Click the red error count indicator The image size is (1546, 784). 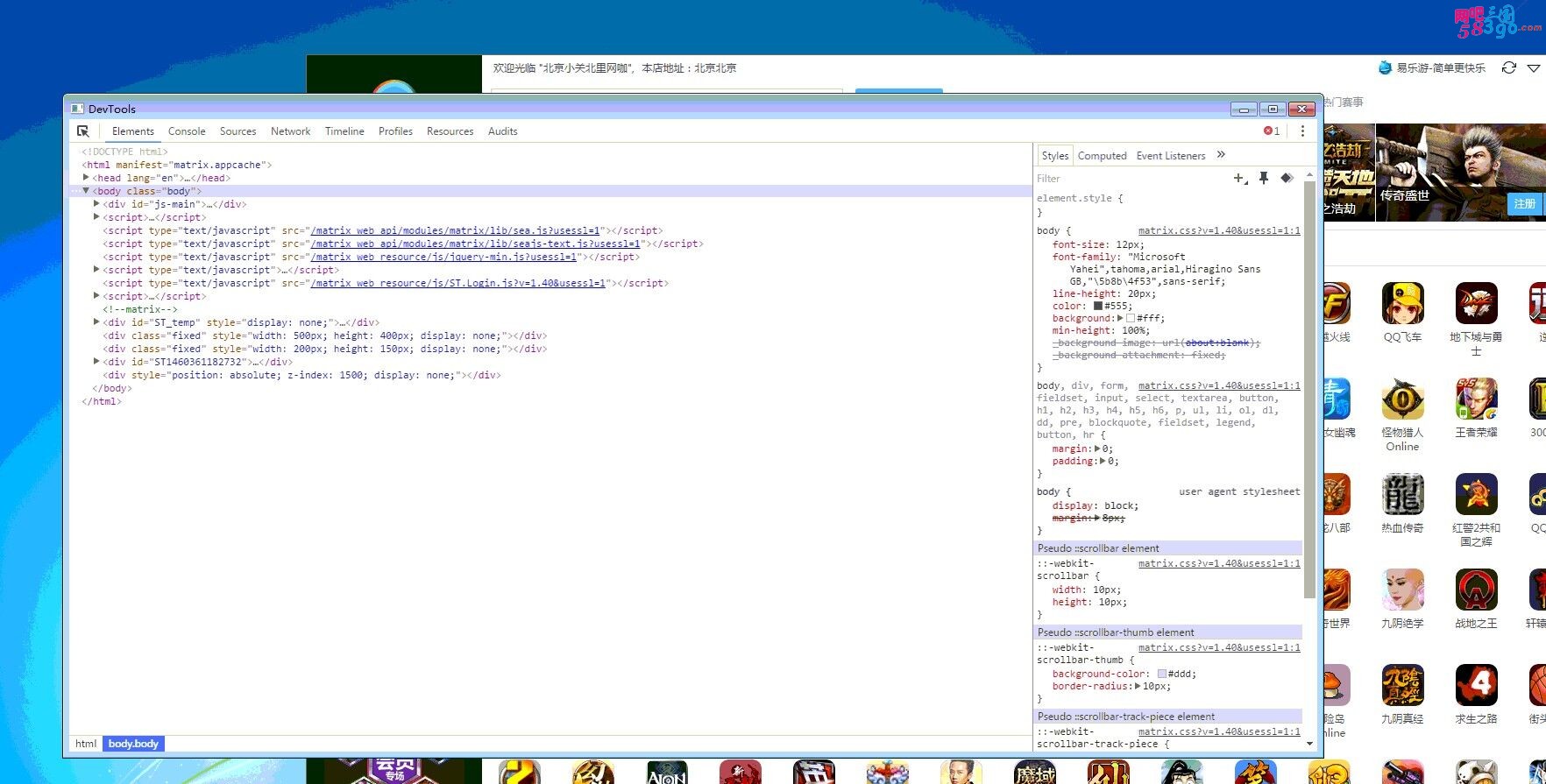(x=1272, y=131)
